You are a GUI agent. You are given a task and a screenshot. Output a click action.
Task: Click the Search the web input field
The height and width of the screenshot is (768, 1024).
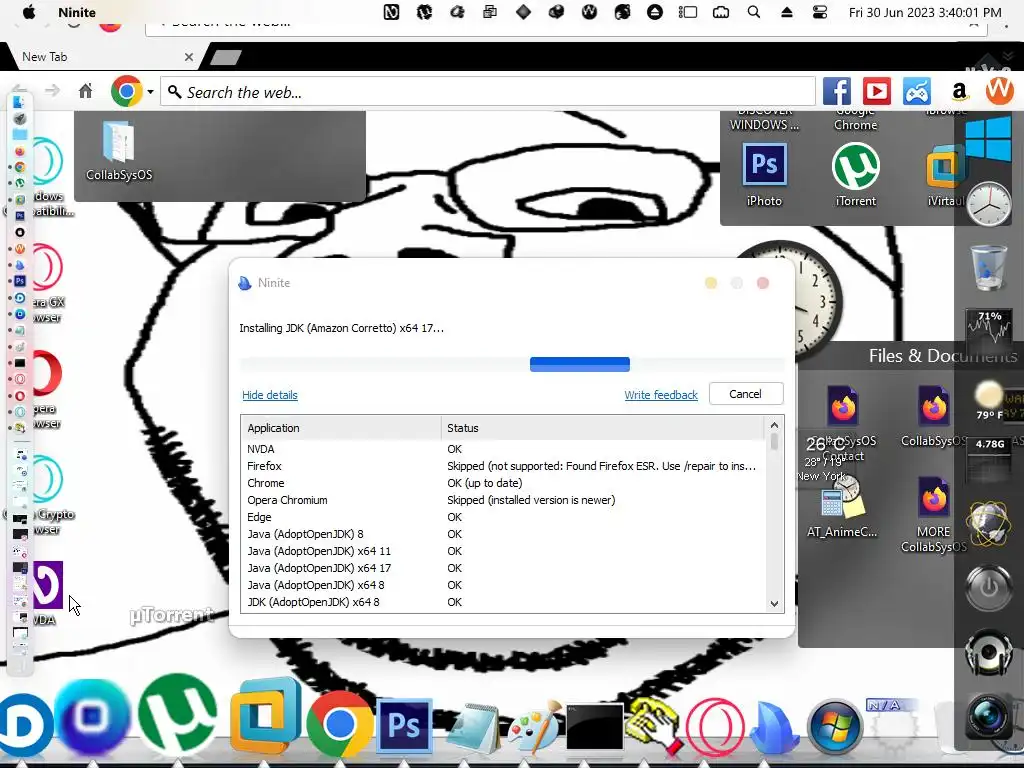[488, 92]
